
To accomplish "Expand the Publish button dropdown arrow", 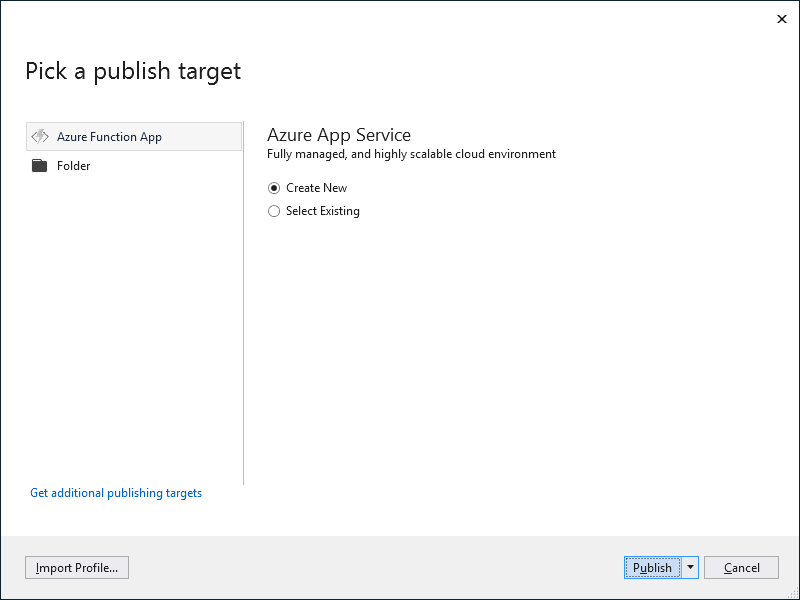I will [690, 567].
